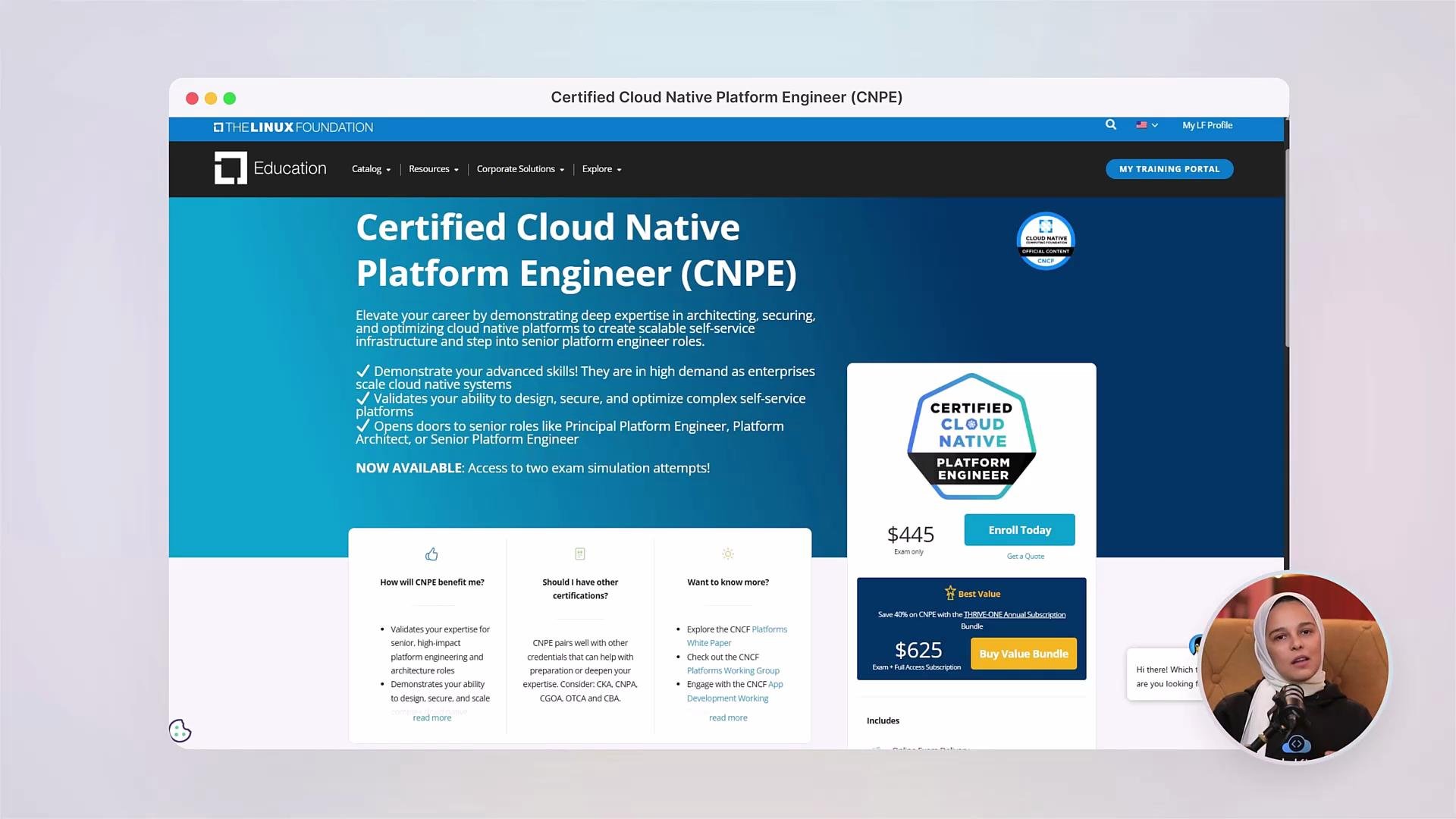This screenshot has height=819, width=1456.
Task: Open My LF Profile link
Action: pyautogui.click(x=1207, y=125)
